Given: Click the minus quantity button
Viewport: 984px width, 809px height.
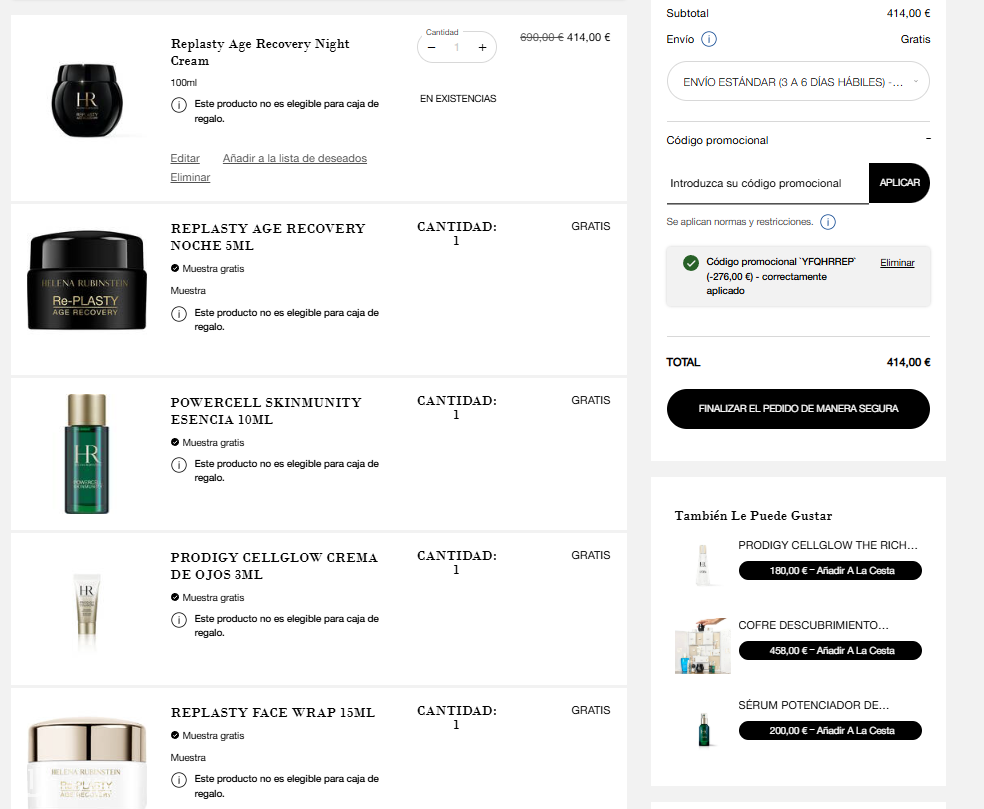Looking at the screenshot, I should [x=431, y=47].
